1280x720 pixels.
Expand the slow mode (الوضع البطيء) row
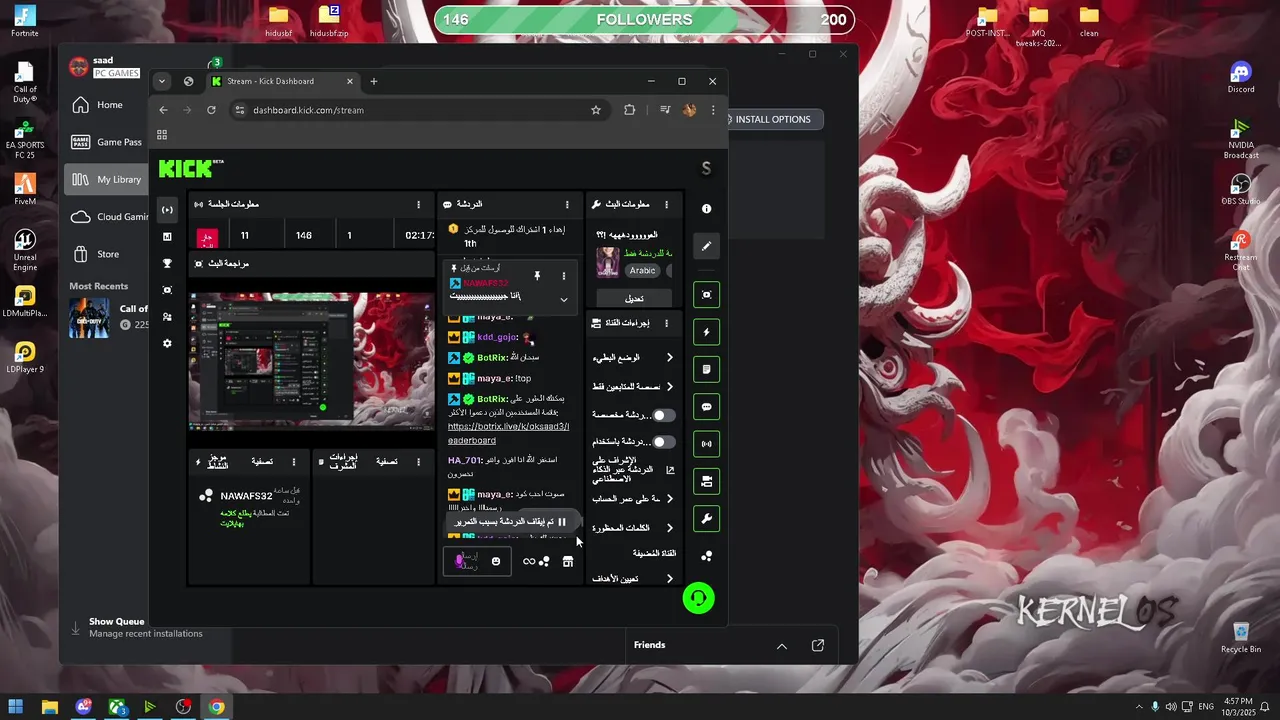click(x=632, y=357)
